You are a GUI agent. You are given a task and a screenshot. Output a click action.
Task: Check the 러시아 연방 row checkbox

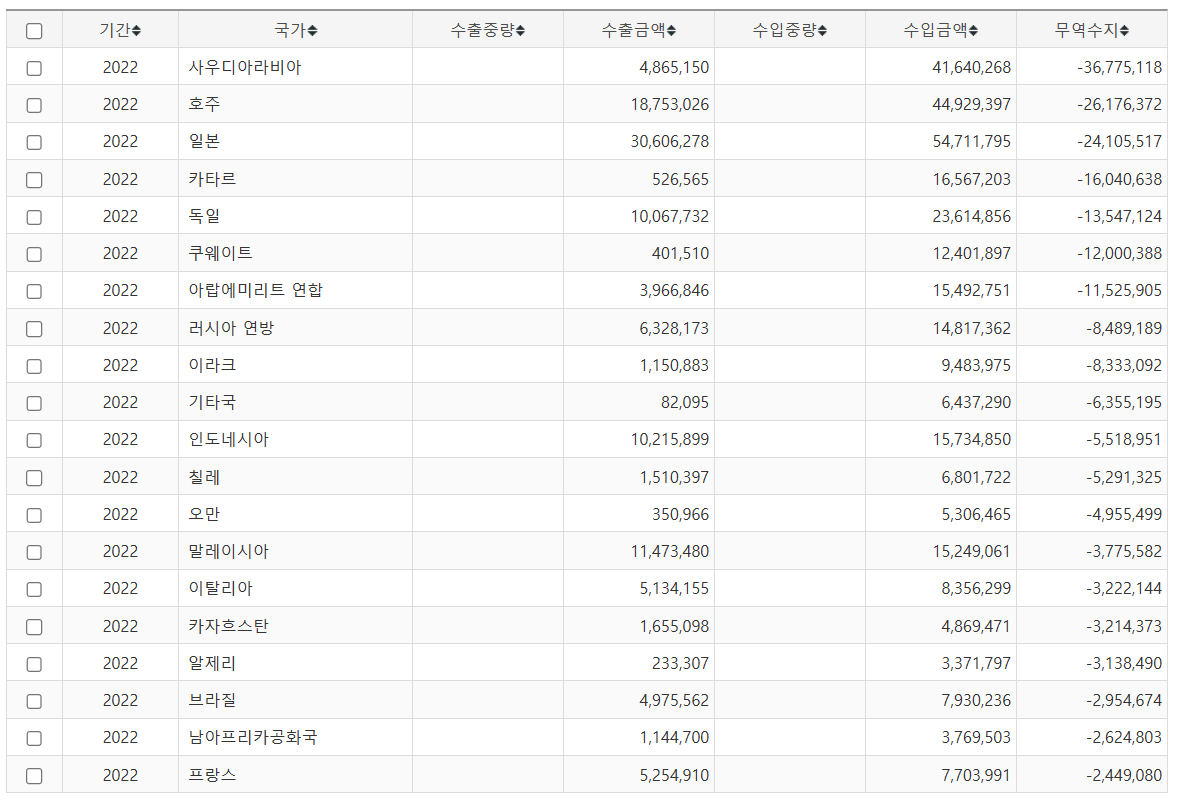point(34,329)
